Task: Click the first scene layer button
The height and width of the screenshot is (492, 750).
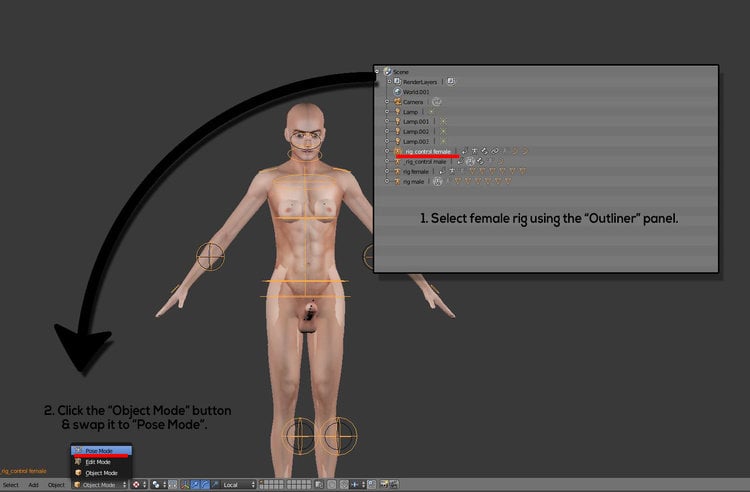Action: (x=261, y=482)
